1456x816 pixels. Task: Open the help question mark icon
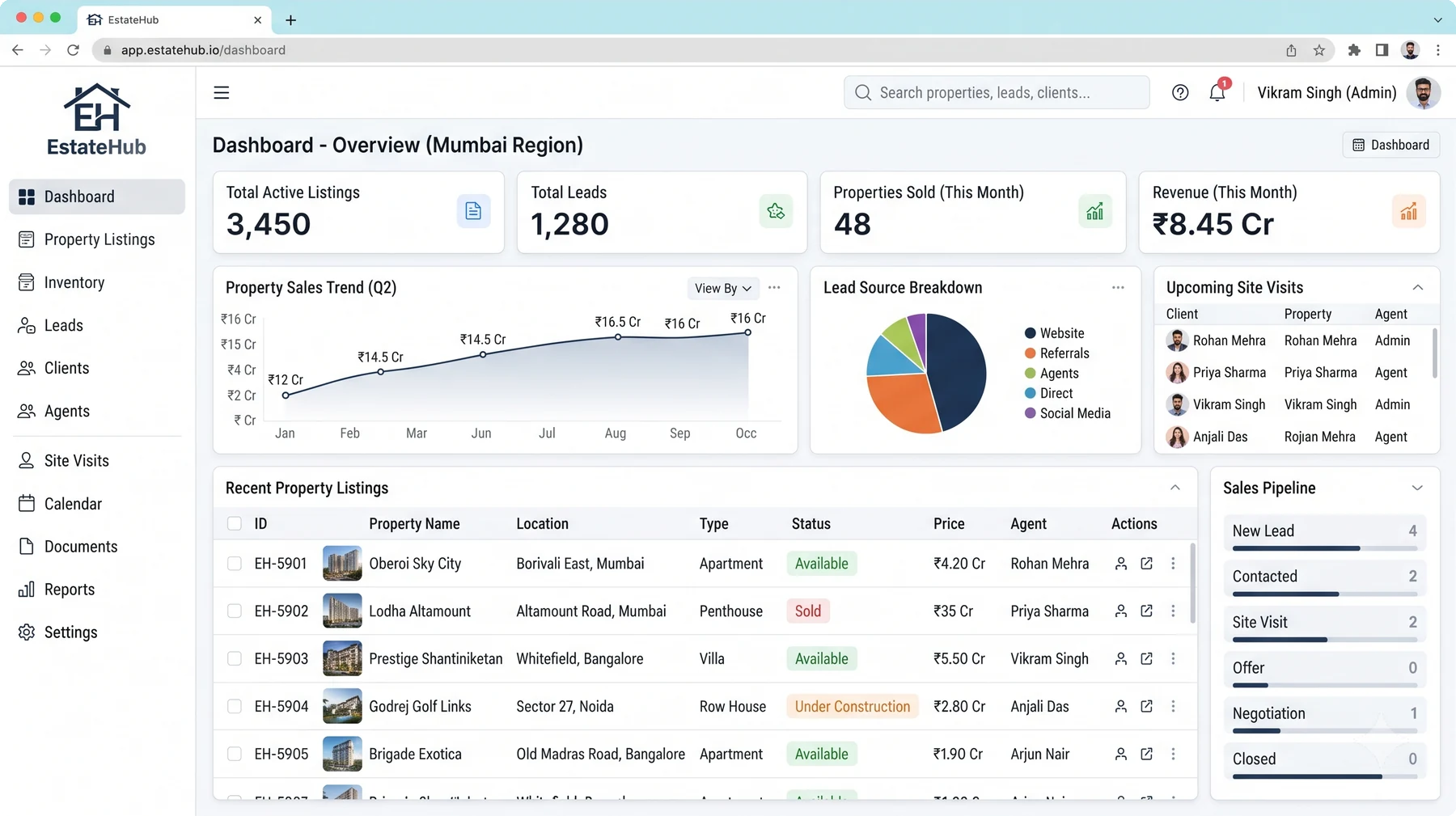point(1180,92)
